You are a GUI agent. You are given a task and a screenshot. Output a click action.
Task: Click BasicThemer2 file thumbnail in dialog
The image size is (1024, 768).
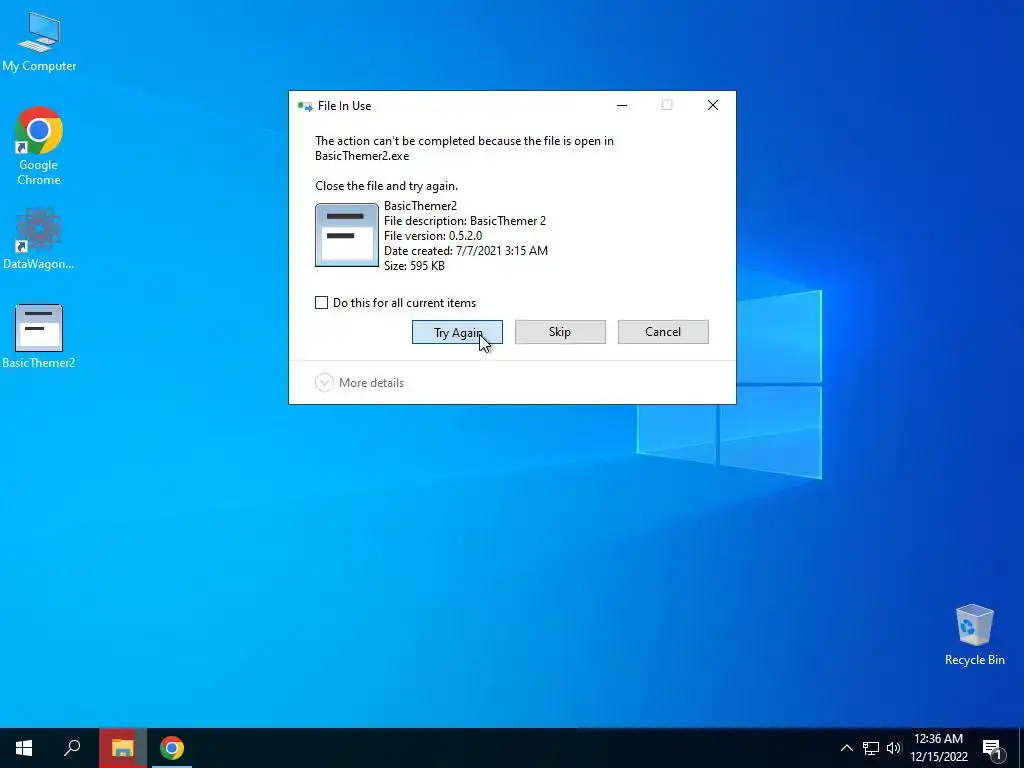click(347, 235)
